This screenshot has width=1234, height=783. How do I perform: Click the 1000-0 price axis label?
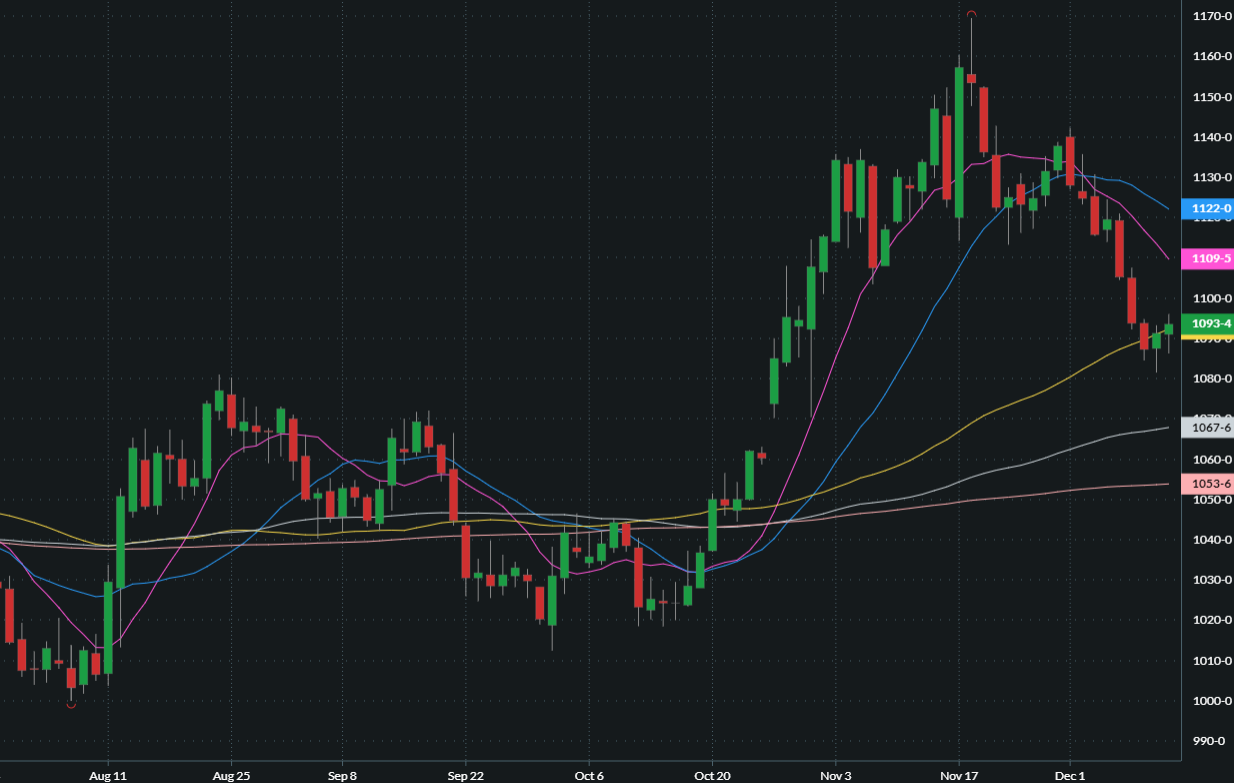(1211, 701)
